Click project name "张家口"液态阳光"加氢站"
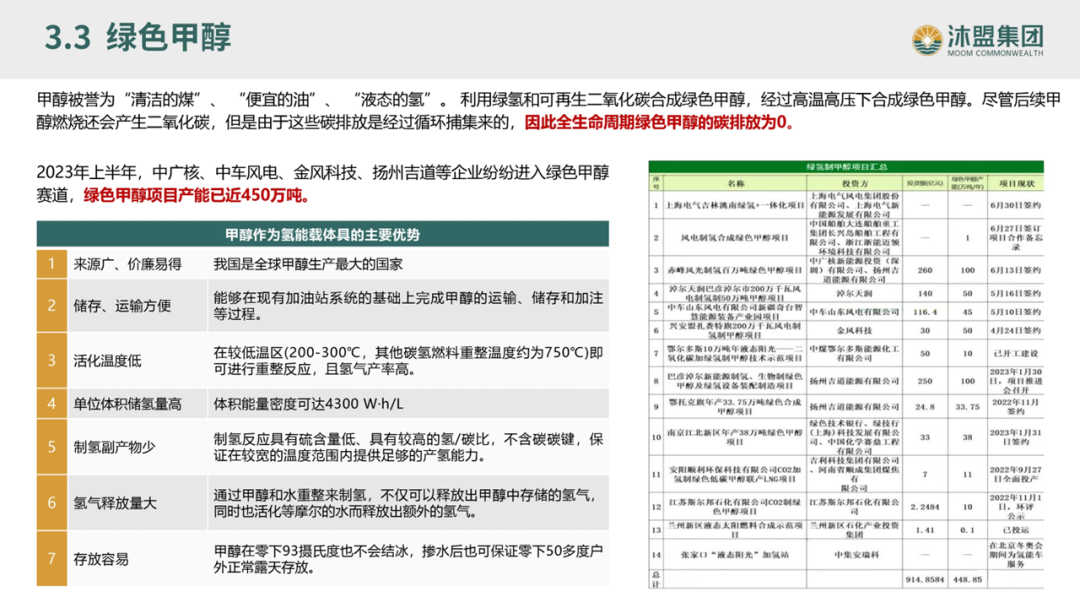Screen dimensions: 1080x608 [735, 554]
